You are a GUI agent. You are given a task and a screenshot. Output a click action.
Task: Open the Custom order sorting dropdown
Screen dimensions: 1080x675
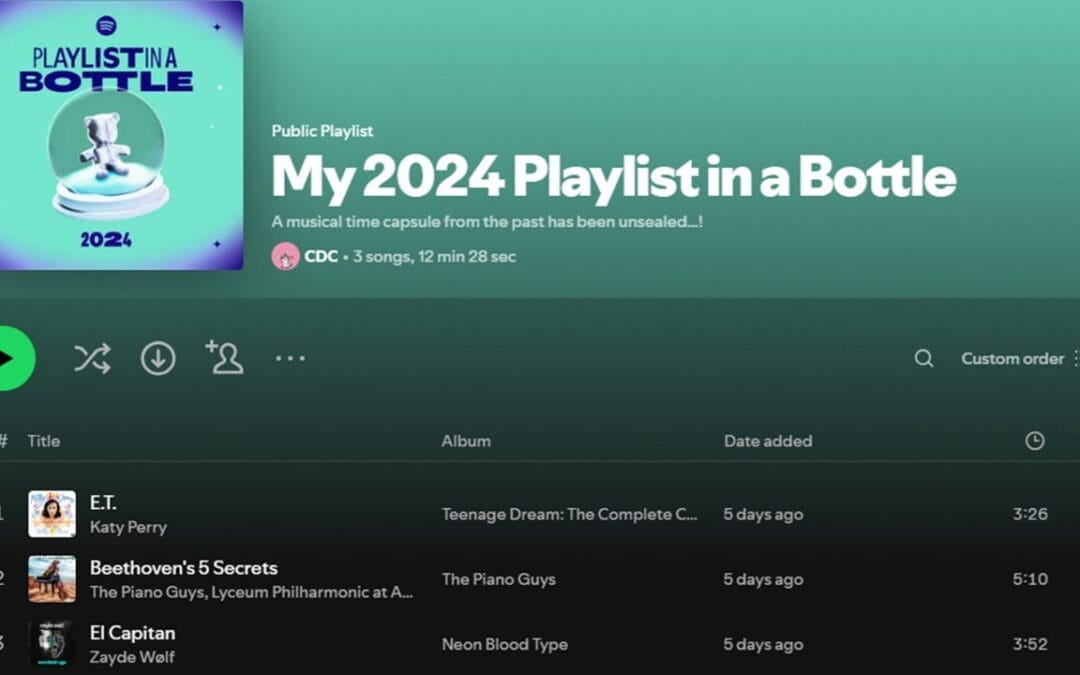tap(1012, 358)
